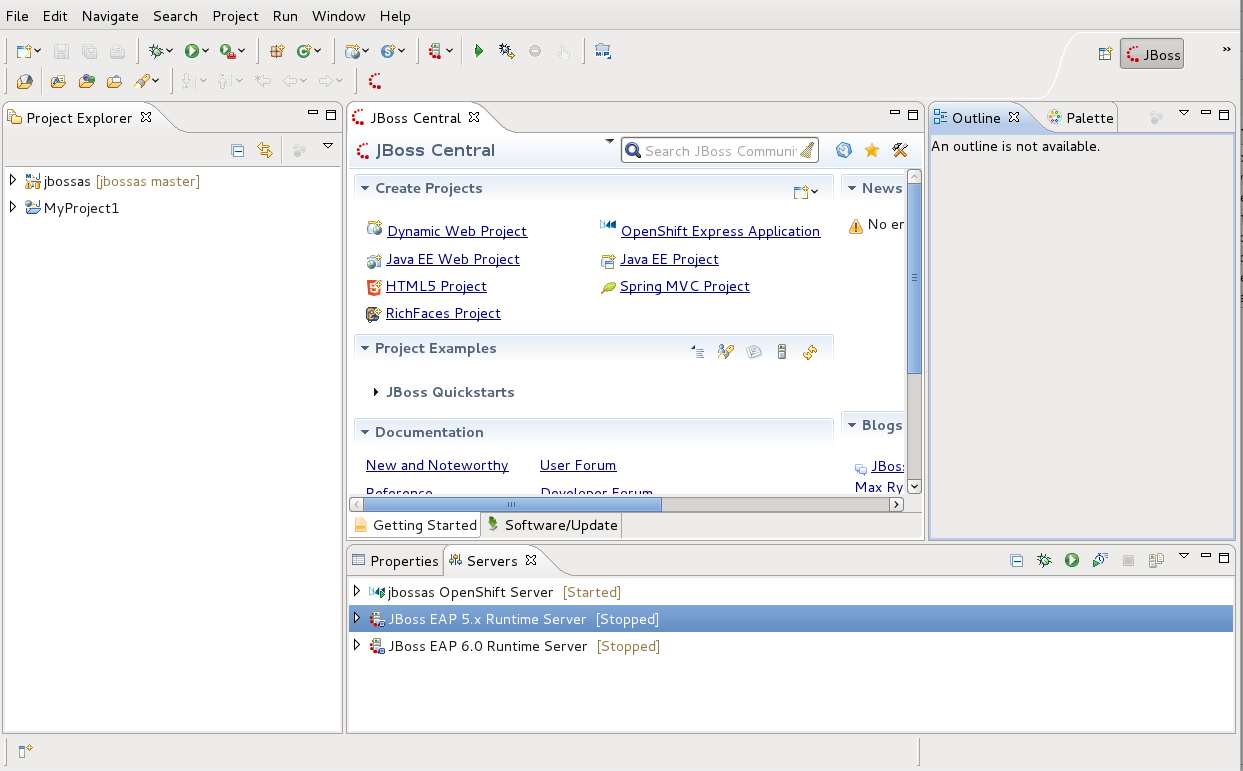The height and width of the screenshot is (771, 1243).
Task: Click the Debug bug icon in main toolbar
Action: point(155,51)
